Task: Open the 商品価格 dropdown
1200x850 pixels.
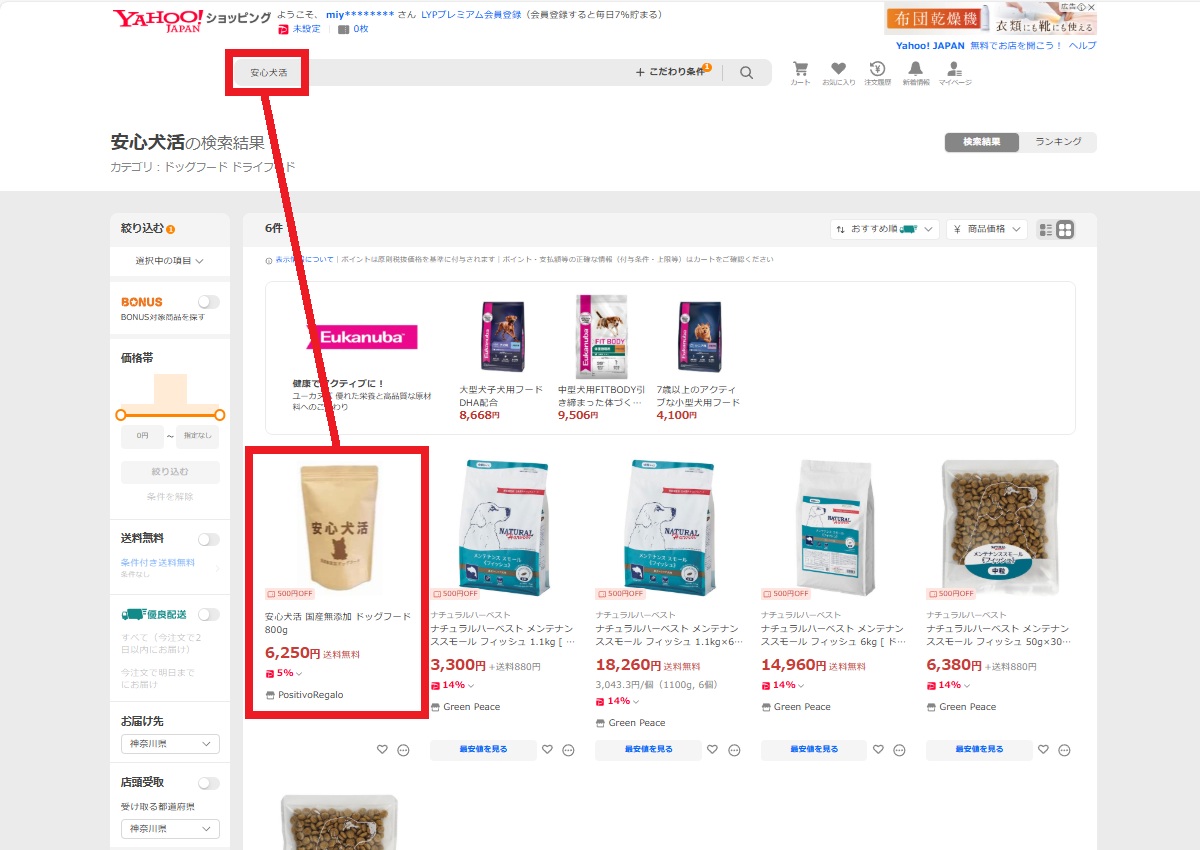Action: pyautogui.click(x=986, y=230)
